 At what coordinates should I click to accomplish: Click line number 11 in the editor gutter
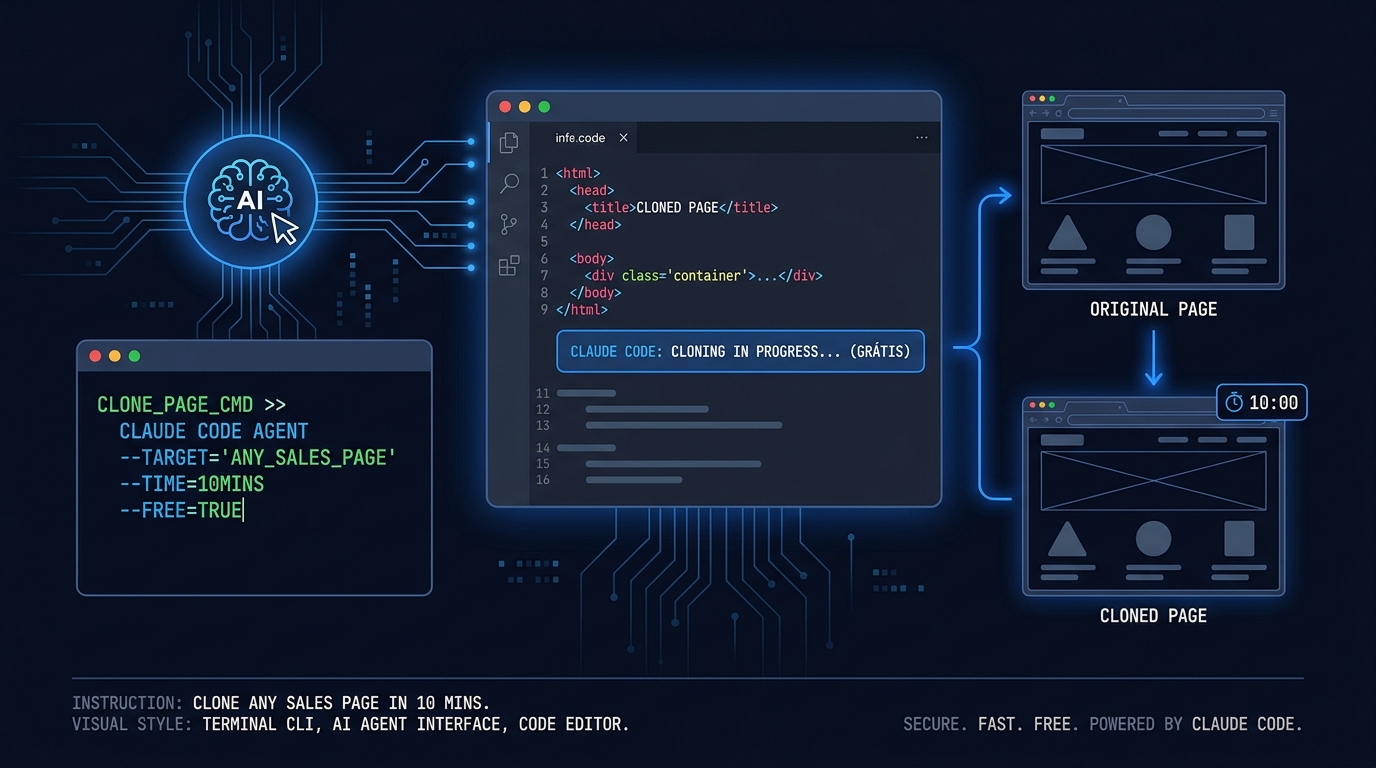(x=543, y=393)
